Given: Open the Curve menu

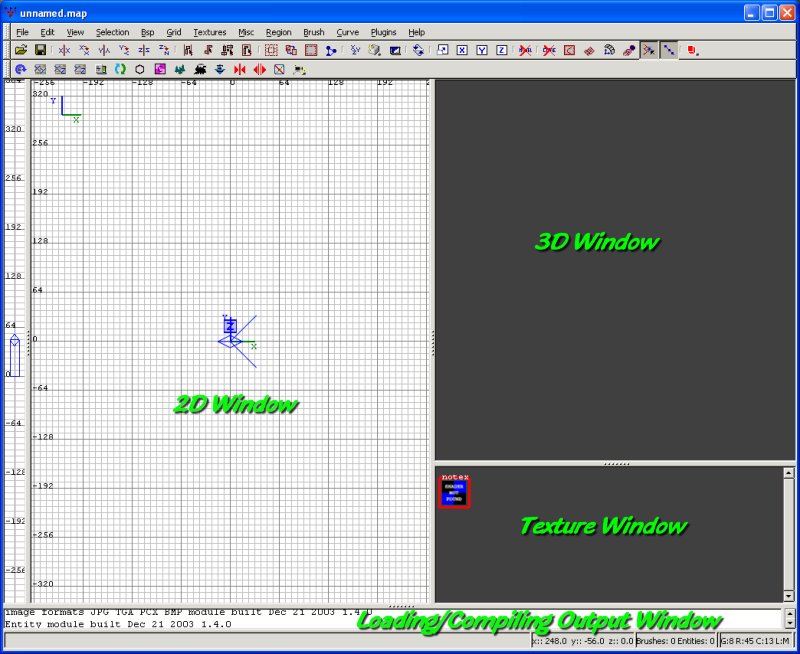Looking at the screenshot, I should [x=347, y=32].
